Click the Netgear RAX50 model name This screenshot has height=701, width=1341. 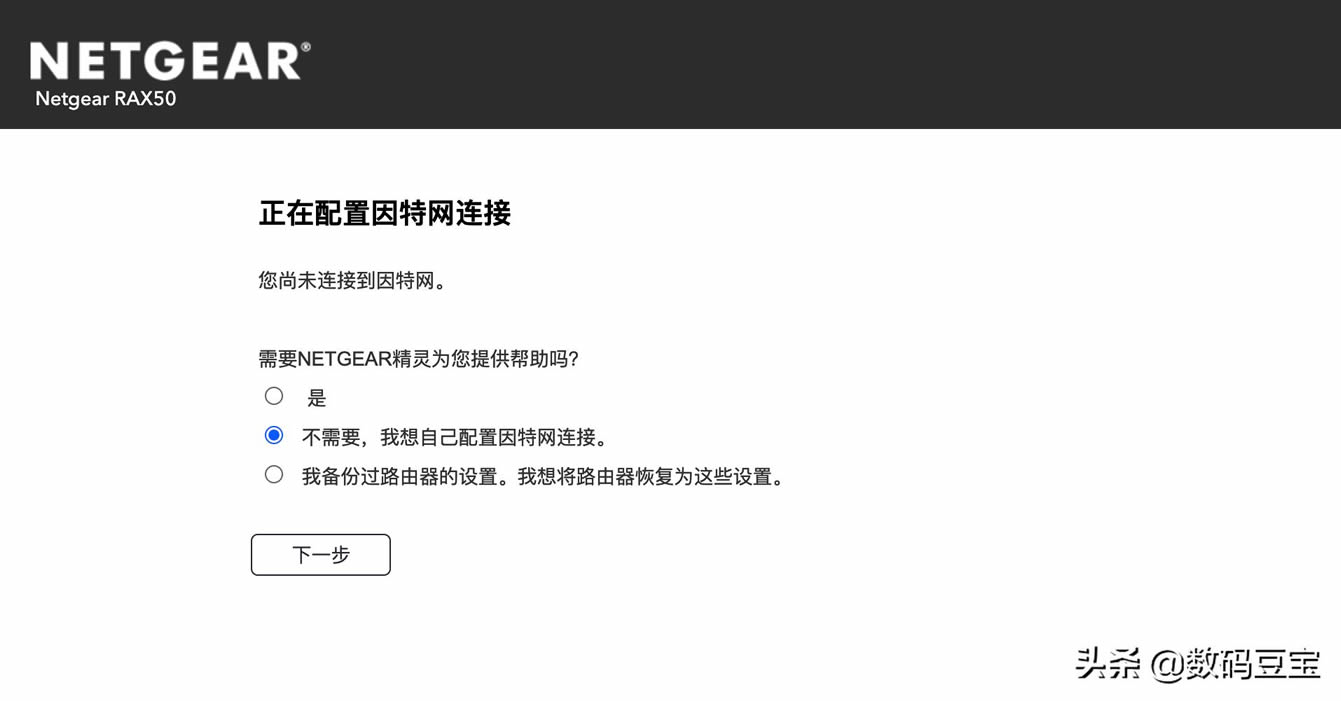coord(106,99)
